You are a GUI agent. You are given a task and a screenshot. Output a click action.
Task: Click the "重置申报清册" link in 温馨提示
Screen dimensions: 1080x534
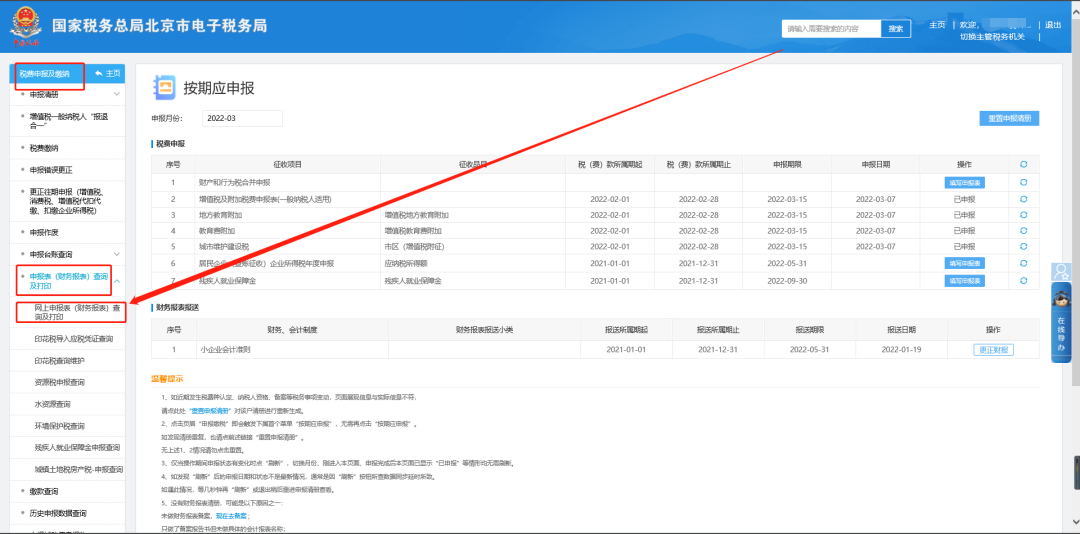(x=209, y=410)
